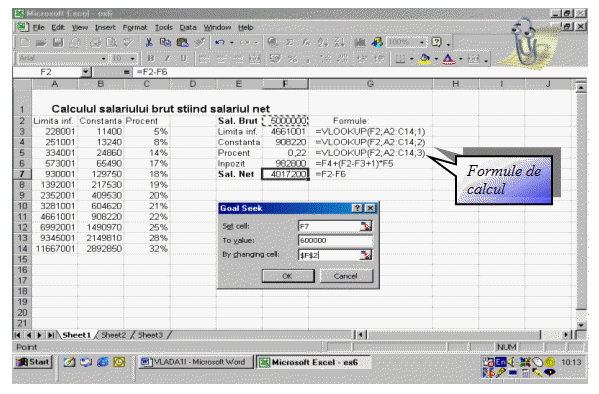
Task: Click the Internet Explorer quick launch icon
Action: coord(103,362)
